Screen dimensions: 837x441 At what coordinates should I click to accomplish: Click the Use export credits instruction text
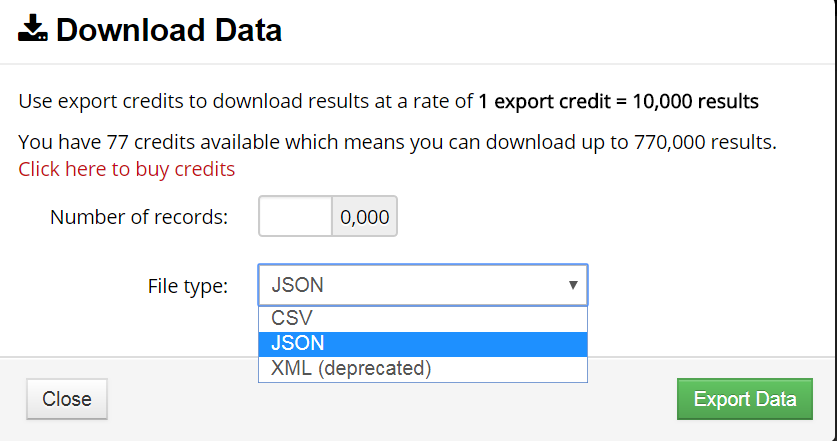[x=246, y=101]
